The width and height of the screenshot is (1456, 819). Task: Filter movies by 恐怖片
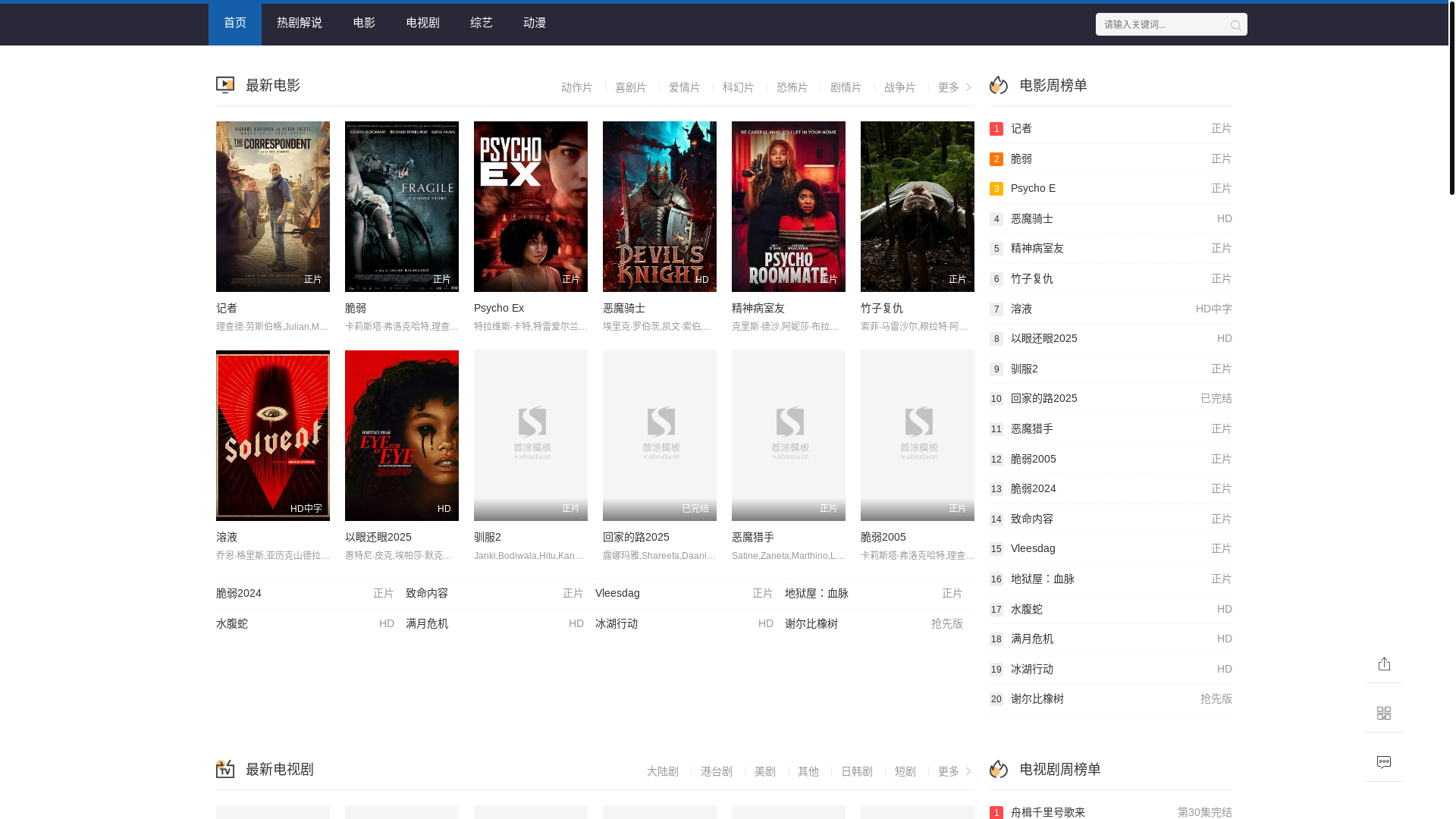792,88
